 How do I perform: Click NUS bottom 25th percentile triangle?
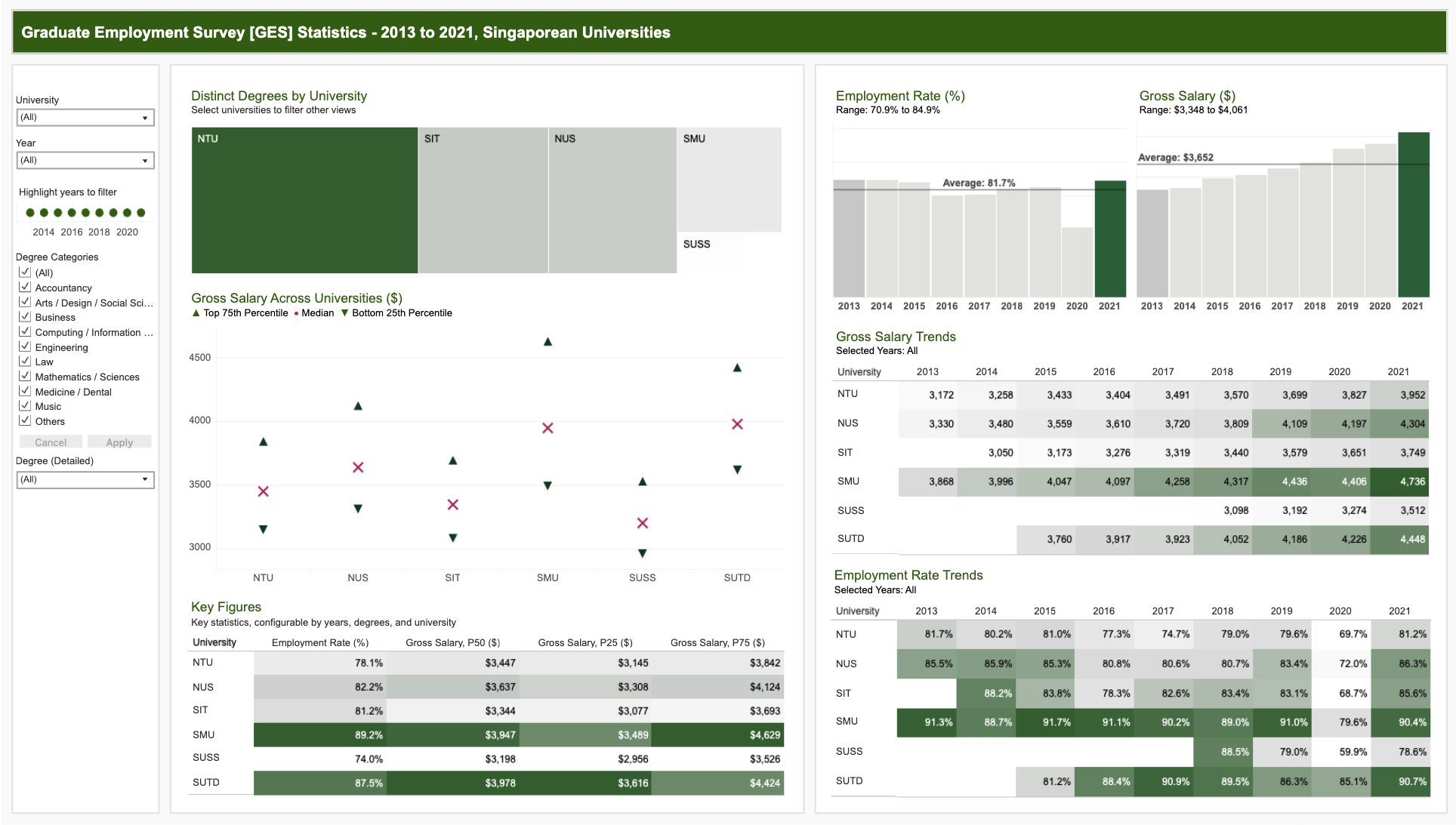coord(358,509)
